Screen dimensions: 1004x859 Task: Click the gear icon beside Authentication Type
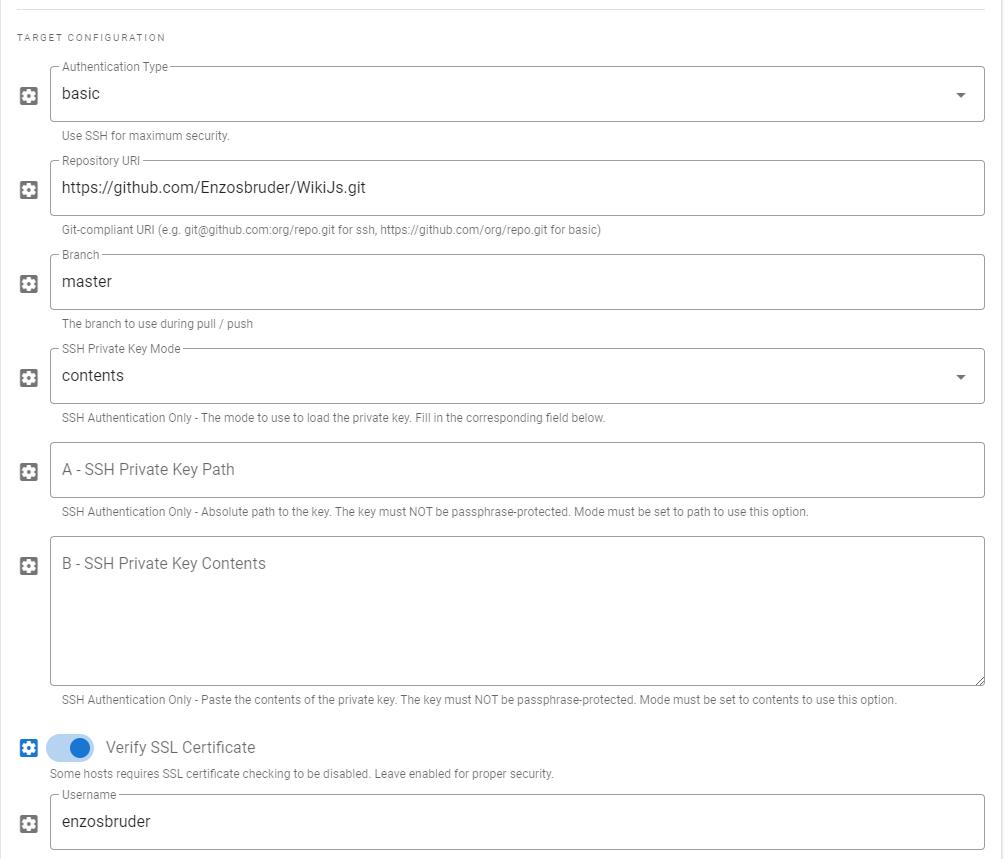(x=28, y=94)
